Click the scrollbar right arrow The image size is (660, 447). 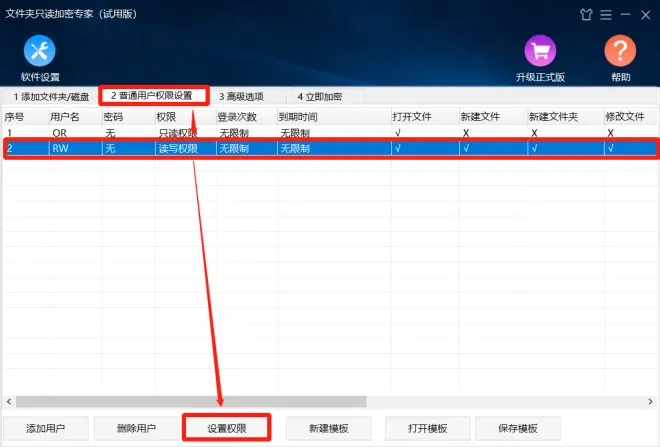tap(650, 402)
